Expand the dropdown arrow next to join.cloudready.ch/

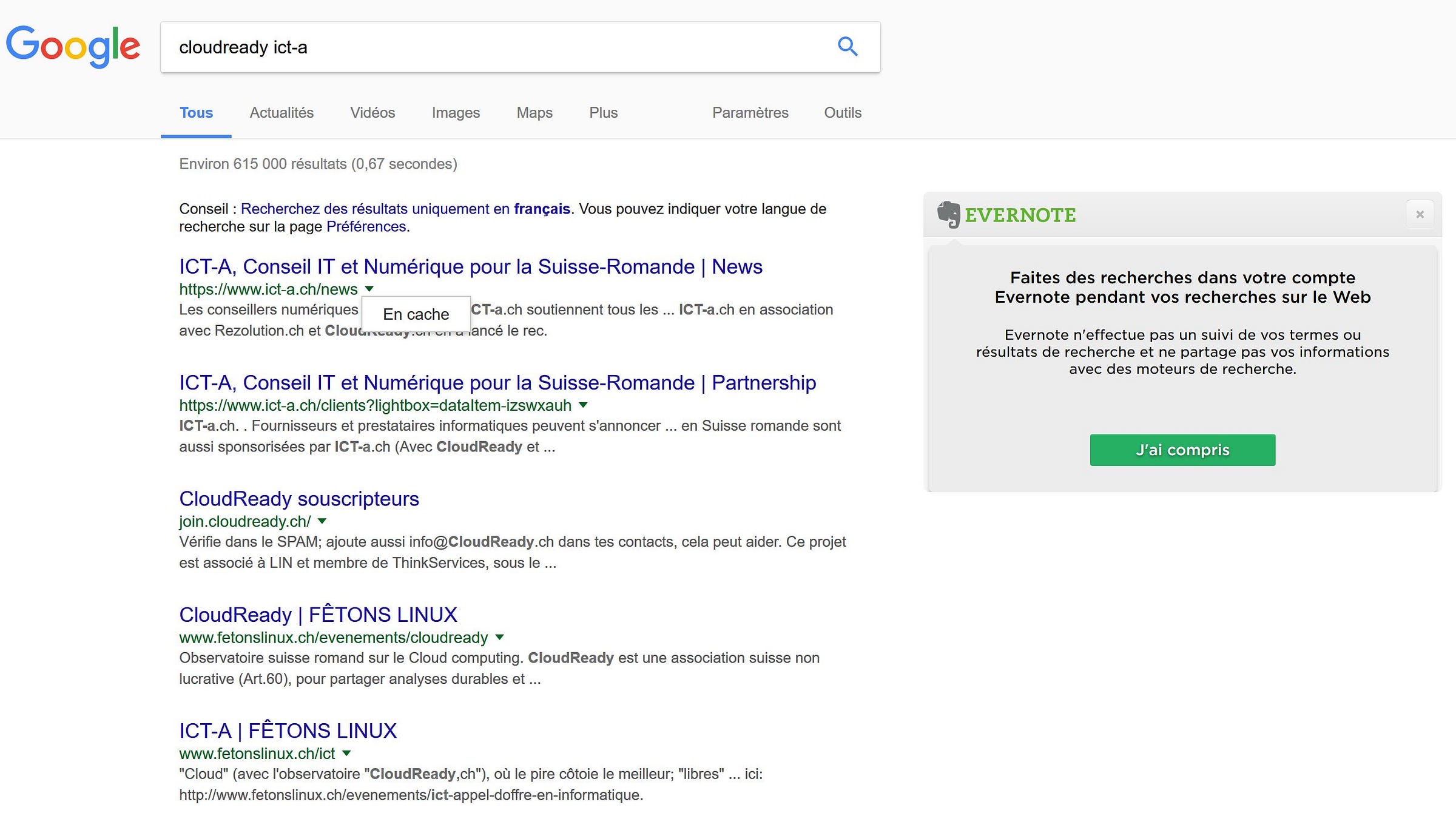tap(322, 521)
